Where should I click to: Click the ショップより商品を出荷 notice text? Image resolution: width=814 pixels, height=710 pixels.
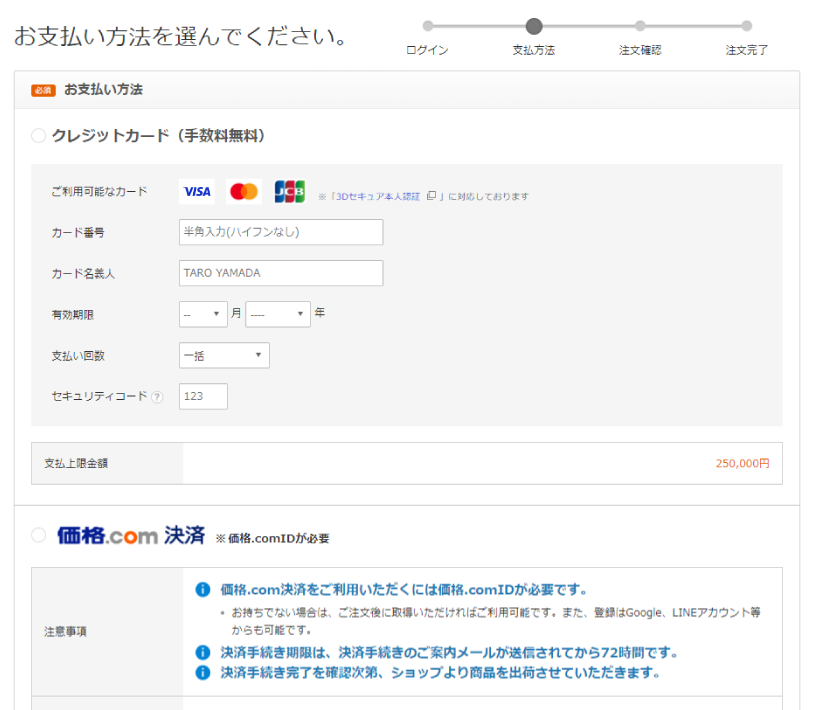[441, 673]
